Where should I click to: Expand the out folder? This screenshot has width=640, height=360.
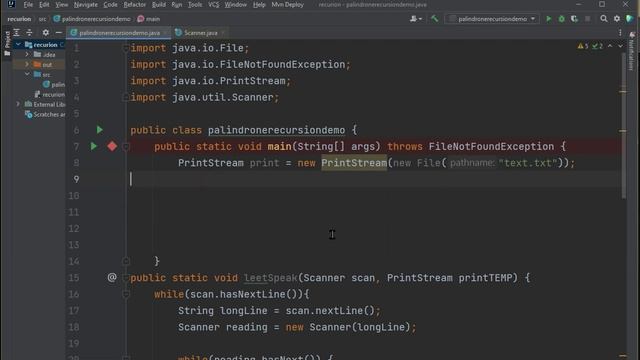coord(27,64)
